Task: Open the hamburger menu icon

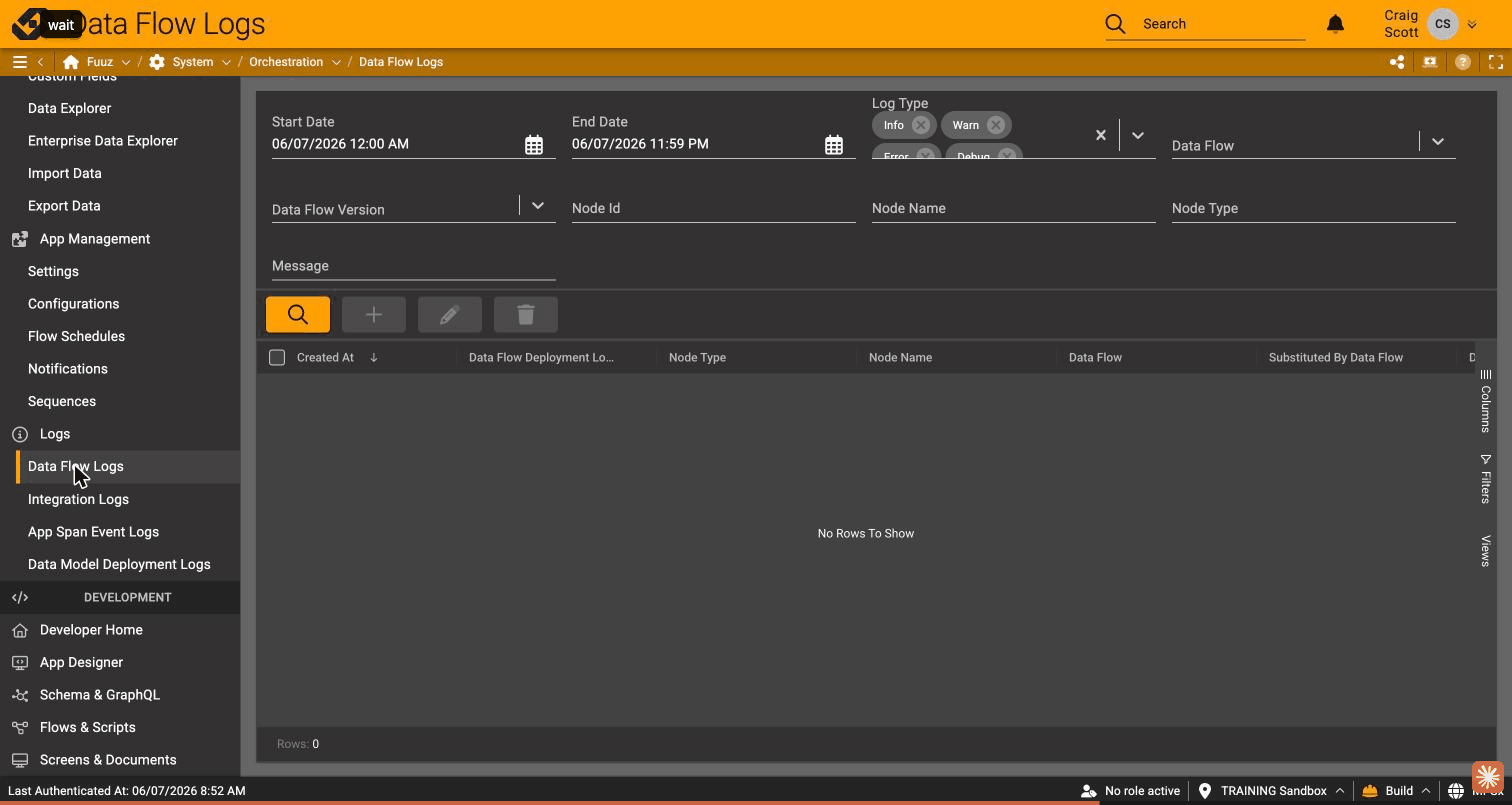Action: pos(19,62)
